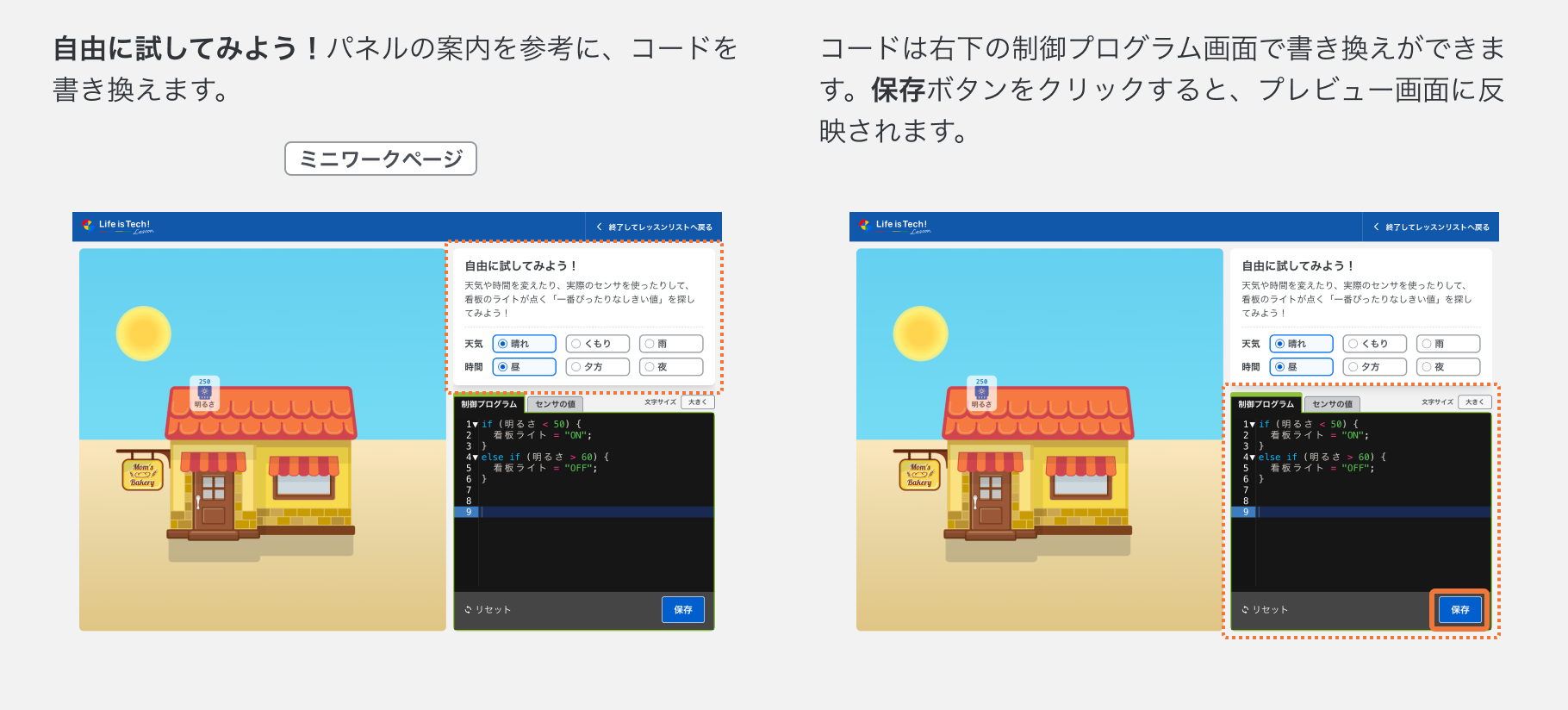Select the 夕方 time option in right screenshot
1568x710 pixels.
point(1374,367)
